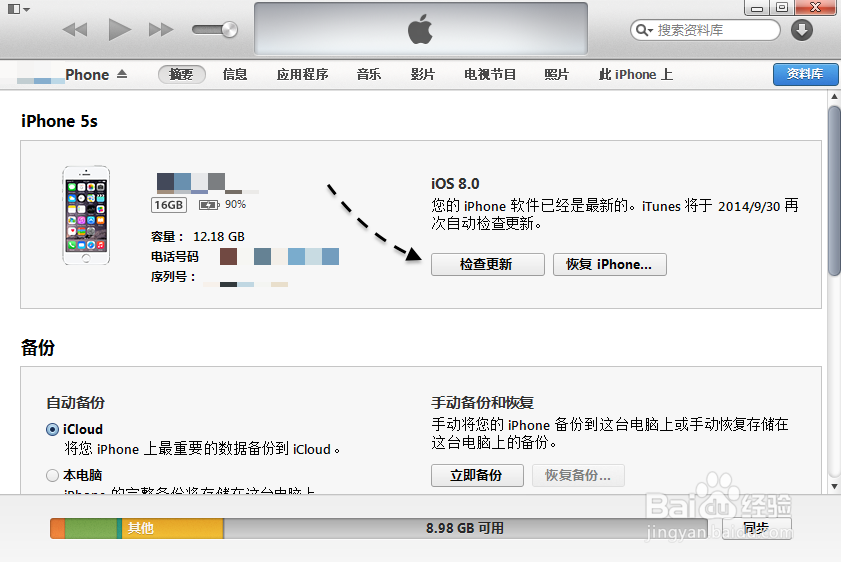Switch to the 信息 tab
The width and height of the screenshot is (841, 562).
click(234, 75)
